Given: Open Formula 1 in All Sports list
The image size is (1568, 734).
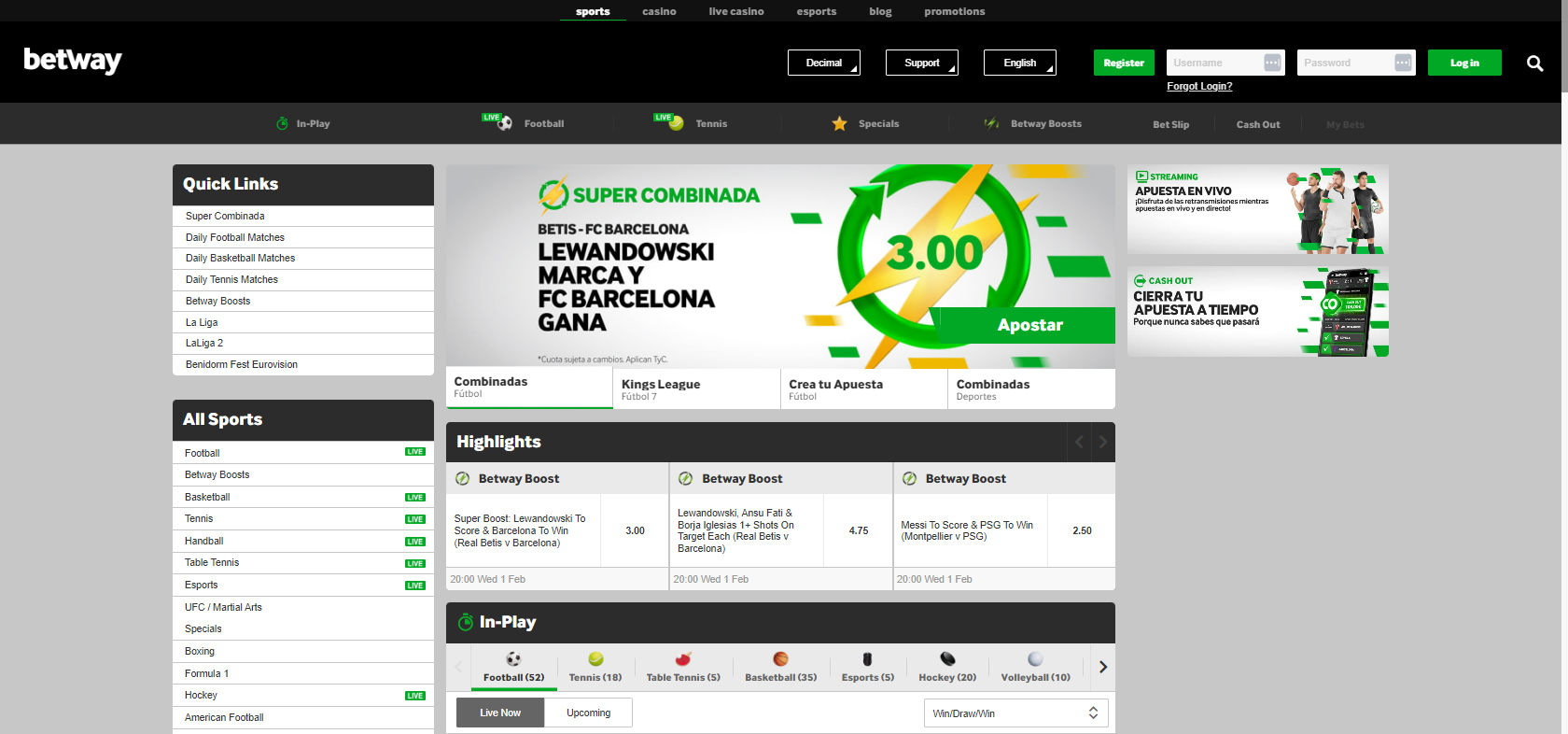Looking at the screenshot, I should click(303, 673).
